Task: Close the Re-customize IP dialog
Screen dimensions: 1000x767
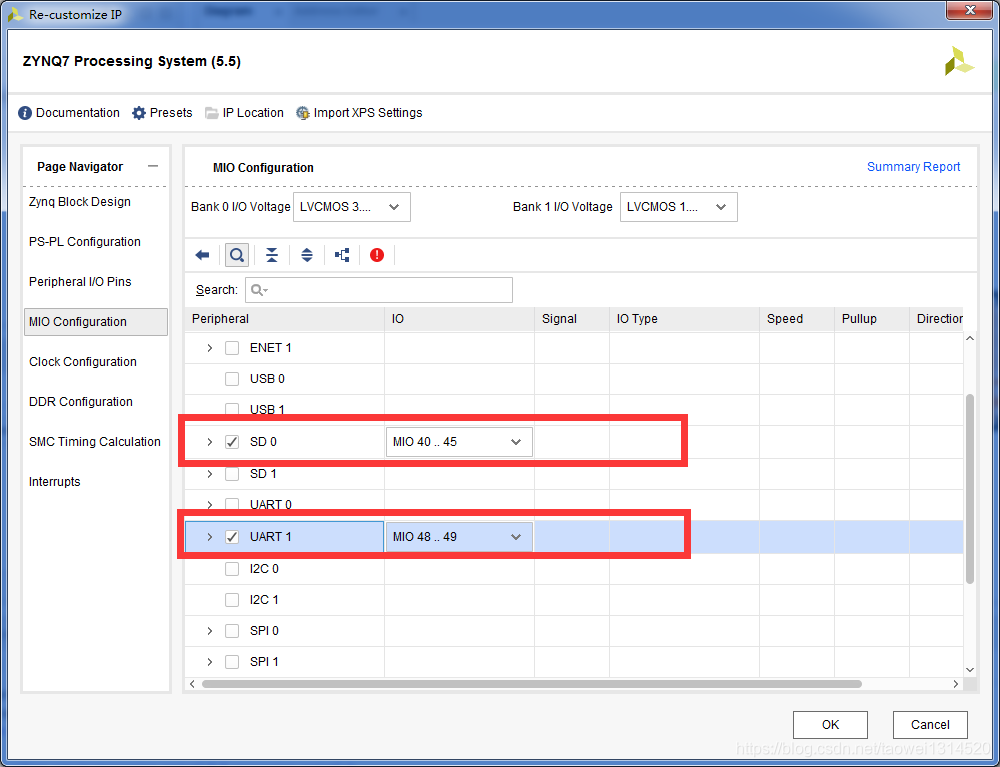Action: tap(970, 10)
